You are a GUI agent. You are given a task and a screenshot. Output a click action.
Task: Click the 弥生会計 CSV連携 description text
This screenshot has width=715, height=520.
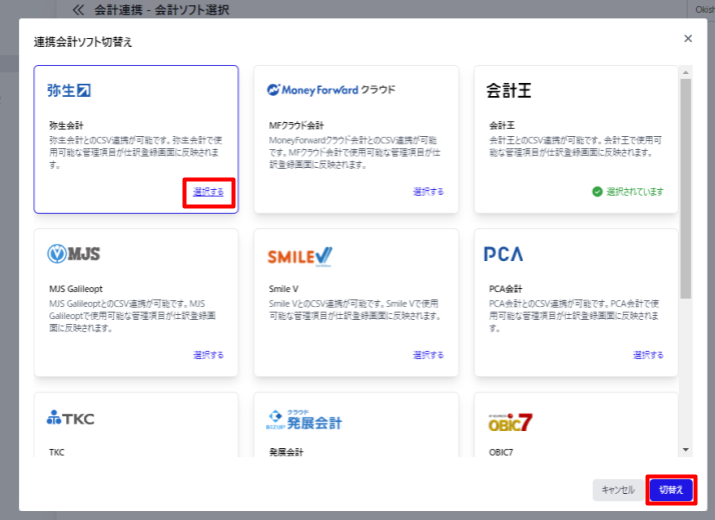click(136, 152)
